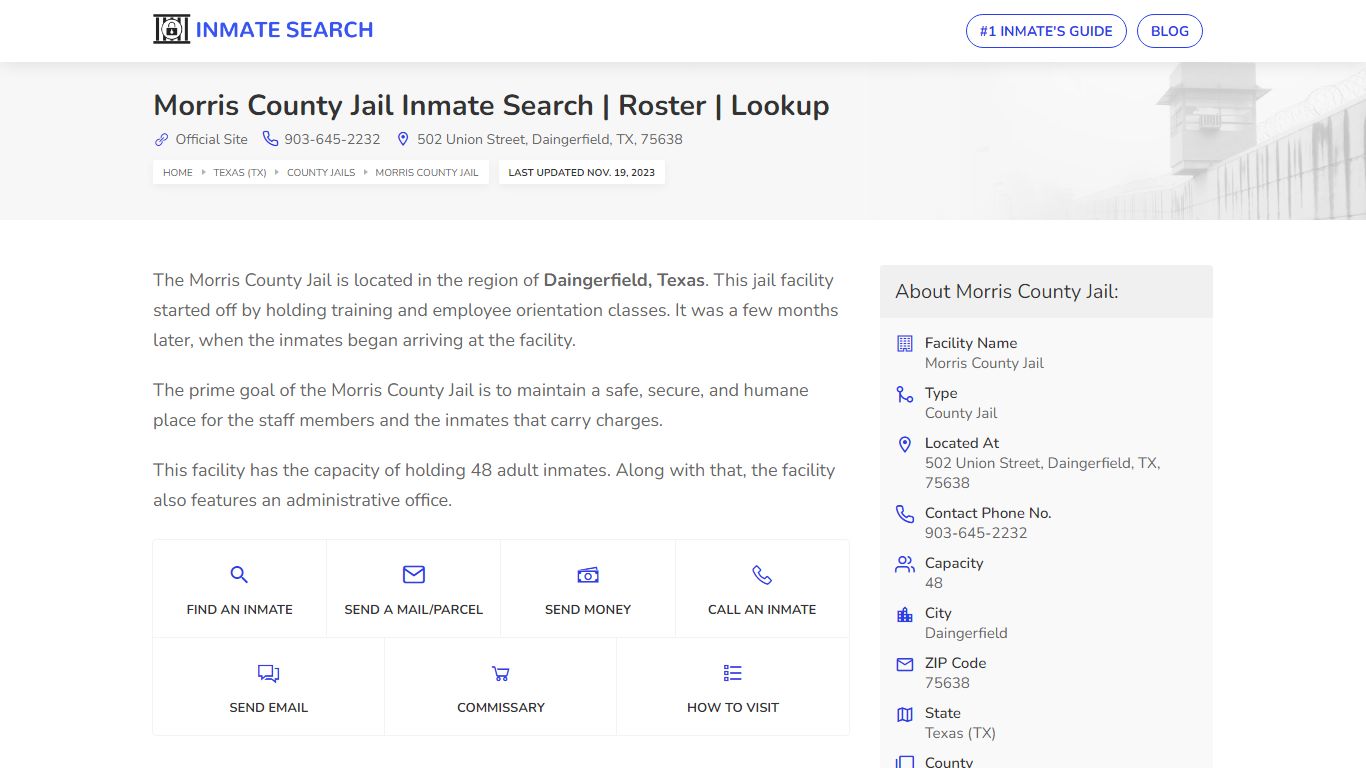Click City value Daingerfield in sidebar

[966, 633]
